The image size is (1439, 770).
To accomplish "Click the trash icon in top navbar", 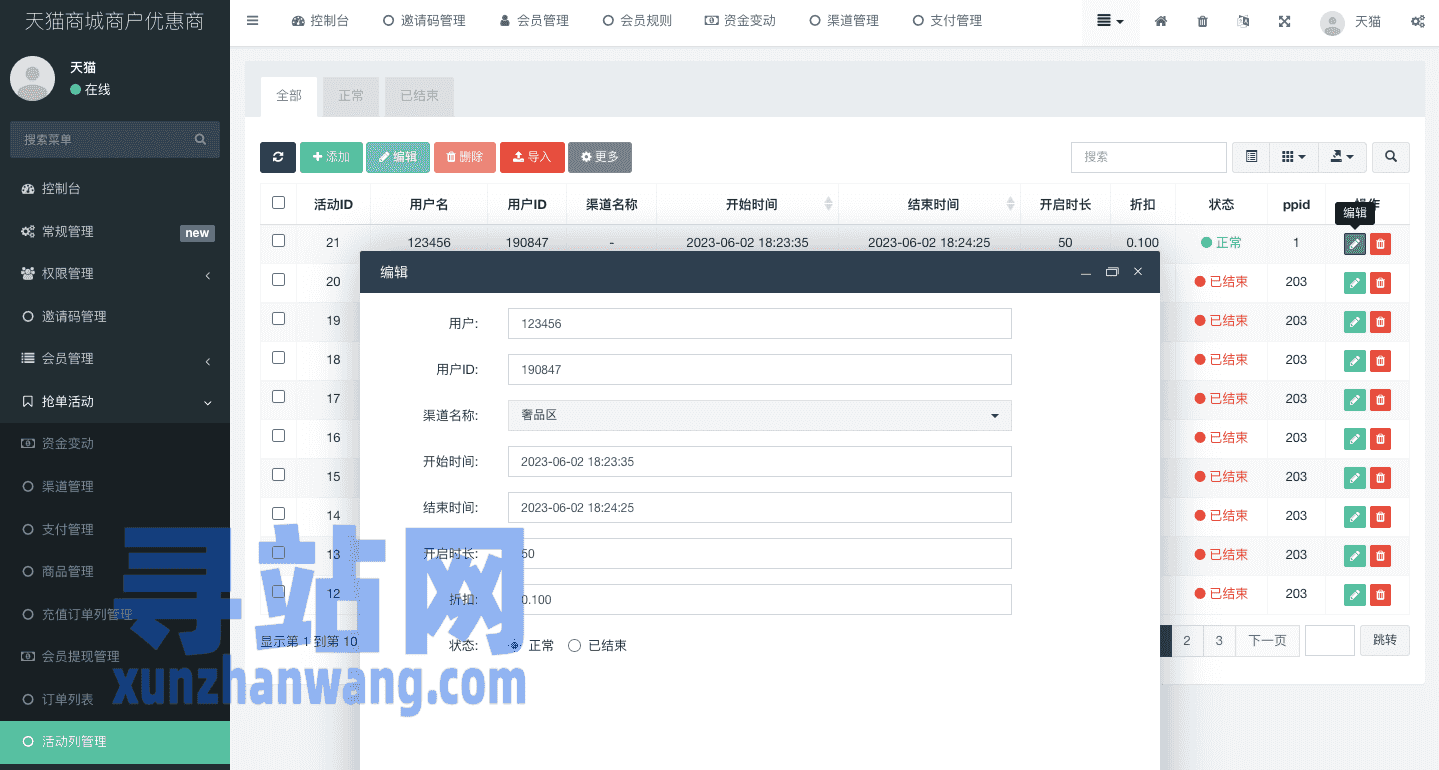I will [1202, 21].
